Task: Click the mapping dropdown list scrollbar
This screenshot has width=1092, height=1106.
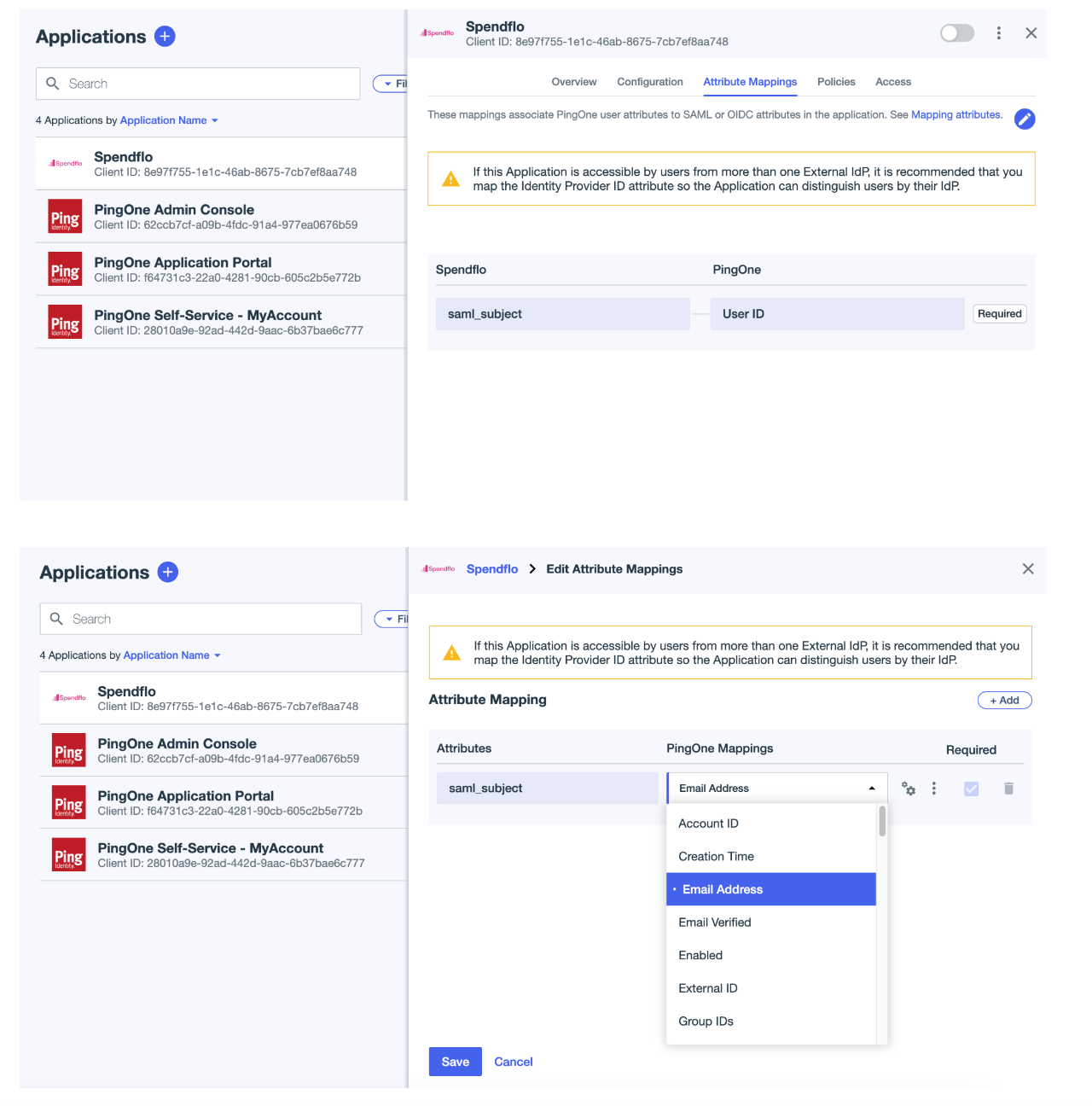Action: 882,822
